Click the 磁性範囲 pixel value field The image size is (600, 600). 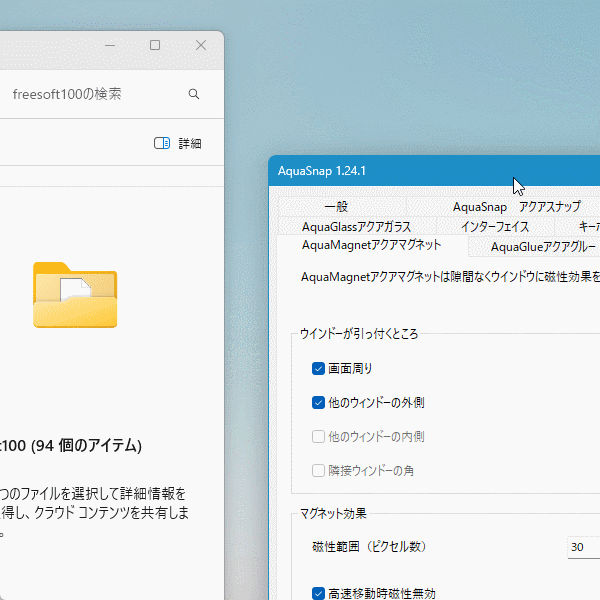coord(584,547)
